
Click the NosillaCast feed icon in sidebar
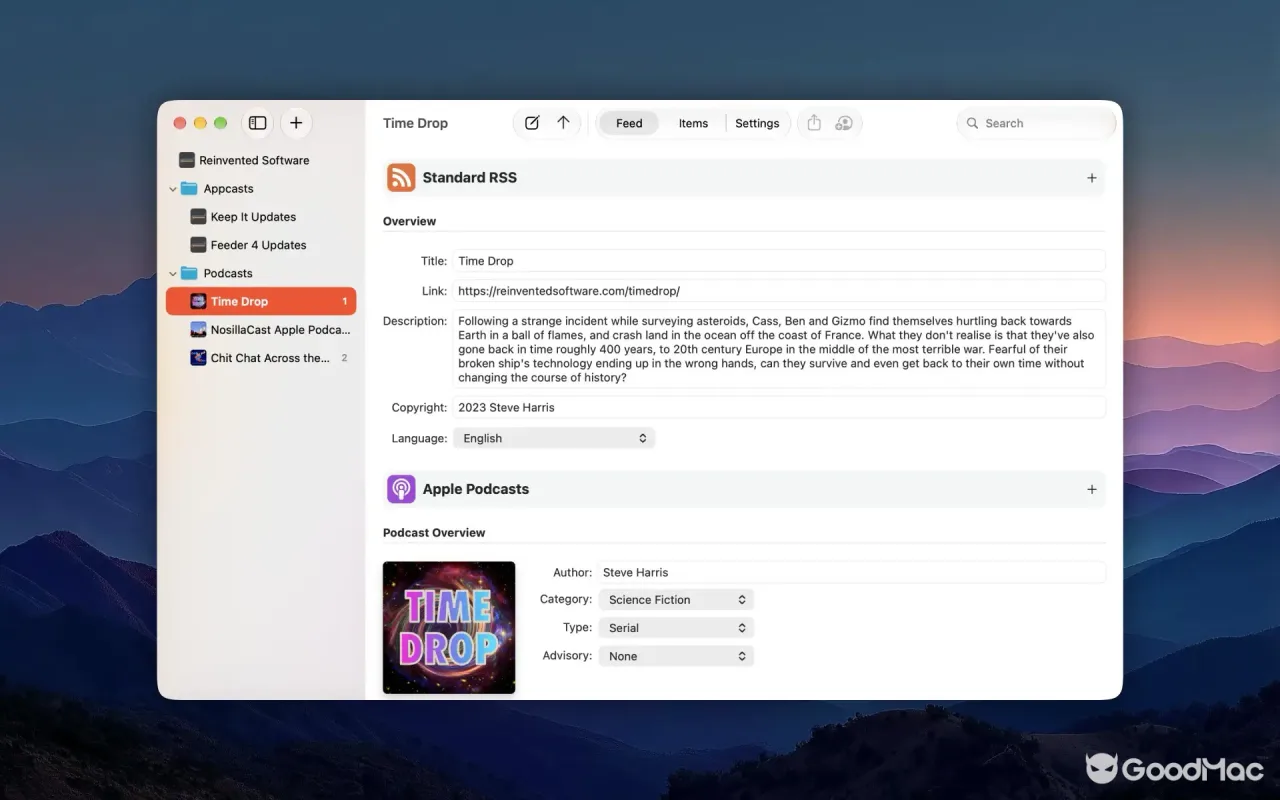click(x=198, y=329)
